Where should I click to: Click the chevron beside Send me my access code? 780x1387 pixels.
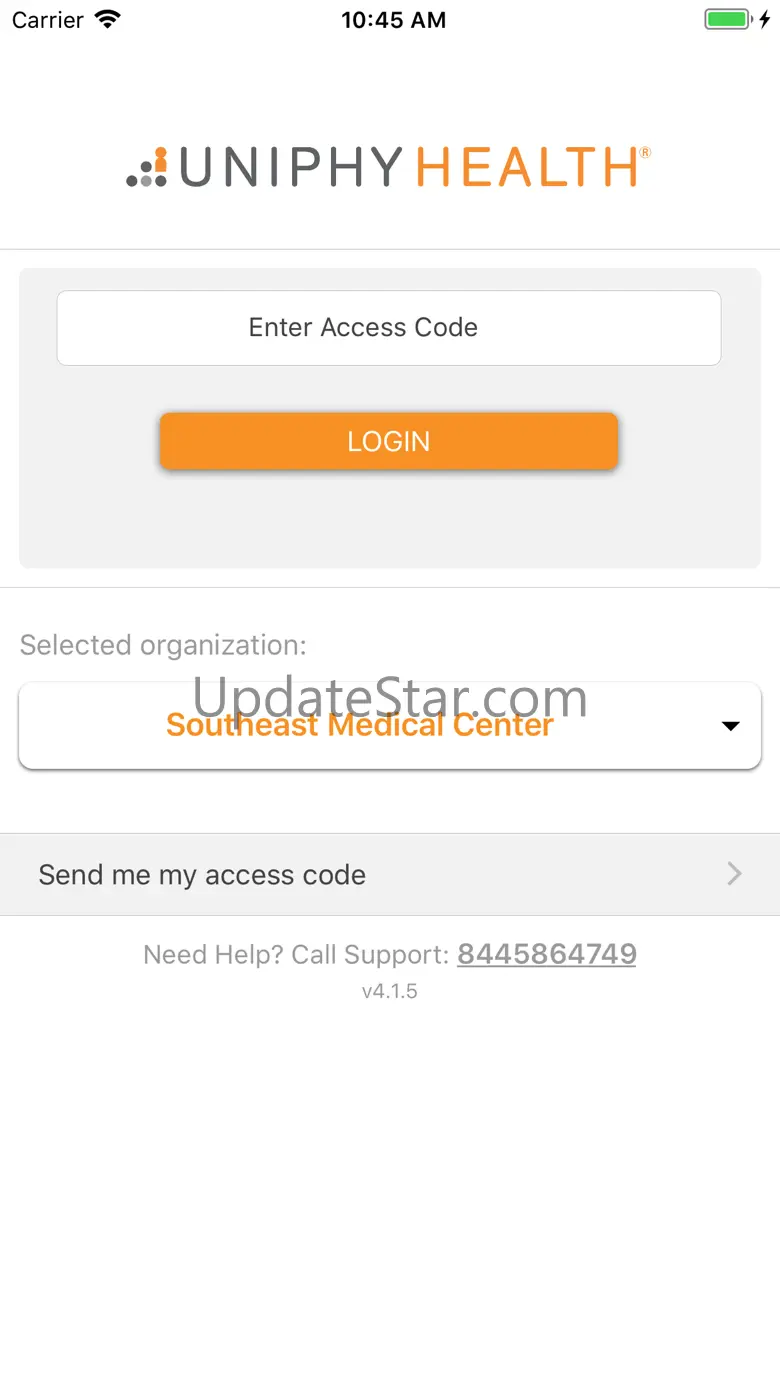pyautogui.click(x=735, y=874)
